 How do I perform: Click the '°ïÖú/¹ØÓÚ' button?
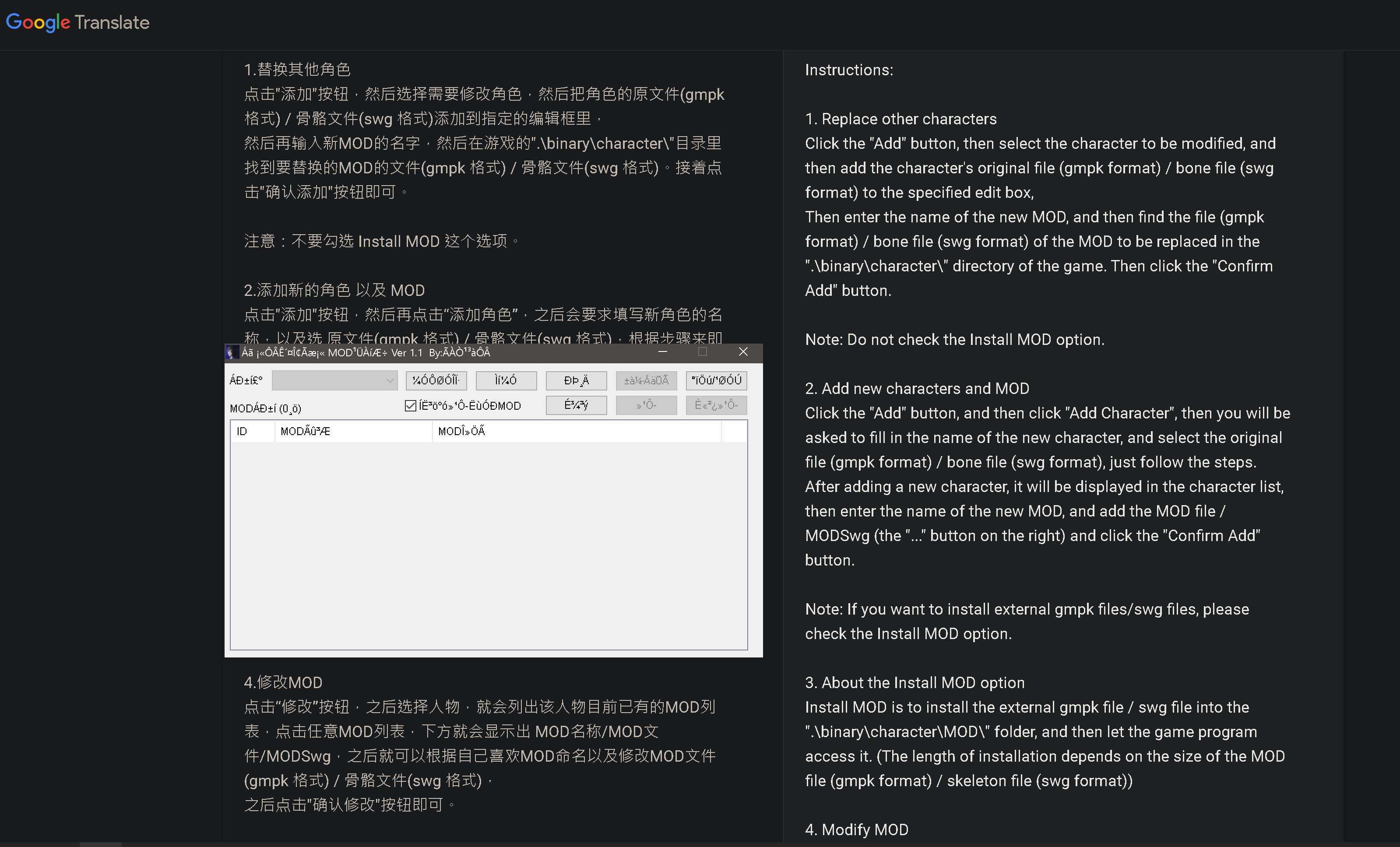(x=716, y=381)
